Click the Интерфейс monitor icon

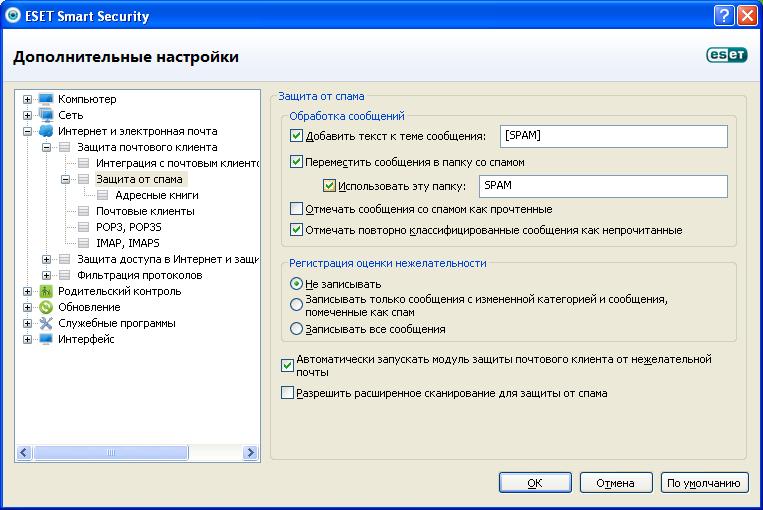pyautogui.click(x=46, y=339)
